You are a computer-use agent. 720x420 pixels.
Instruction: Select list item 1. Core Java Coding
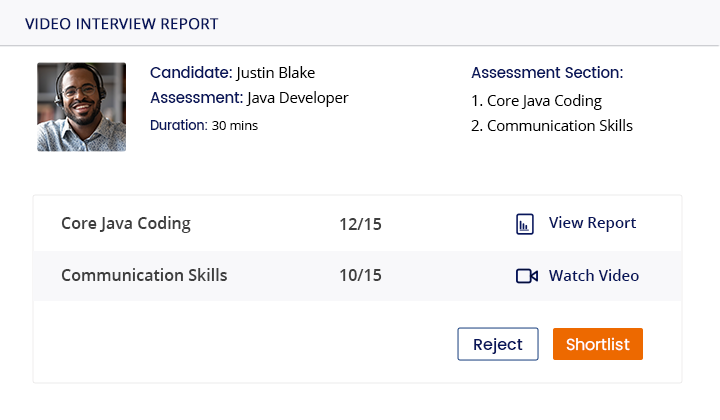[x=536, y=101]
